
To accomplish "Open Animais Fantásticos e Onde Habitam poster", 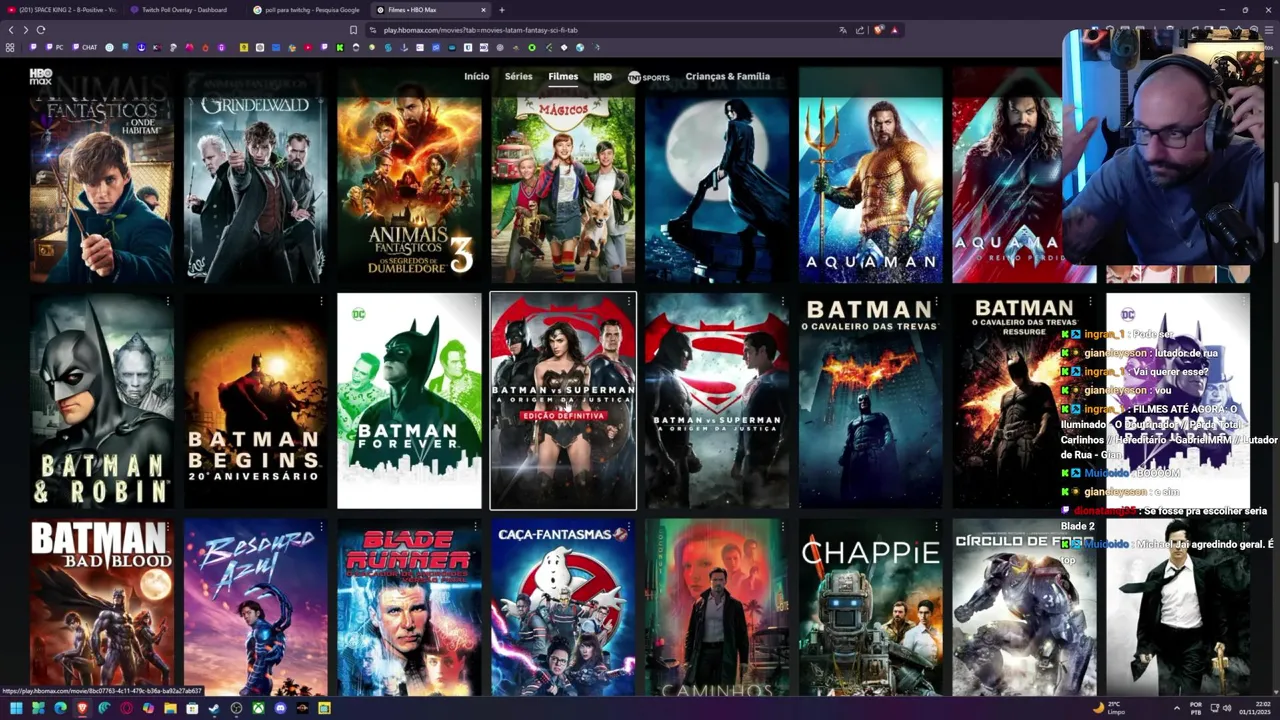I will (101, 176).
